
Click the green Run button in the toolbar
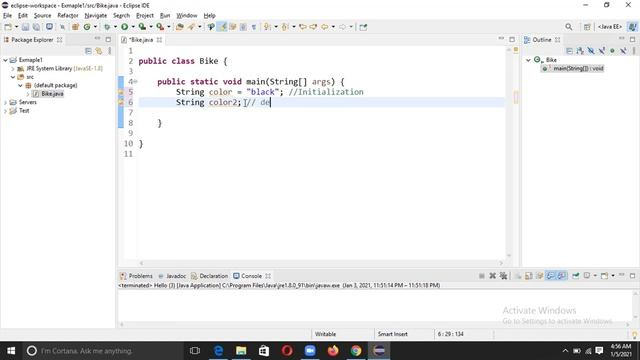coord(124,27)
